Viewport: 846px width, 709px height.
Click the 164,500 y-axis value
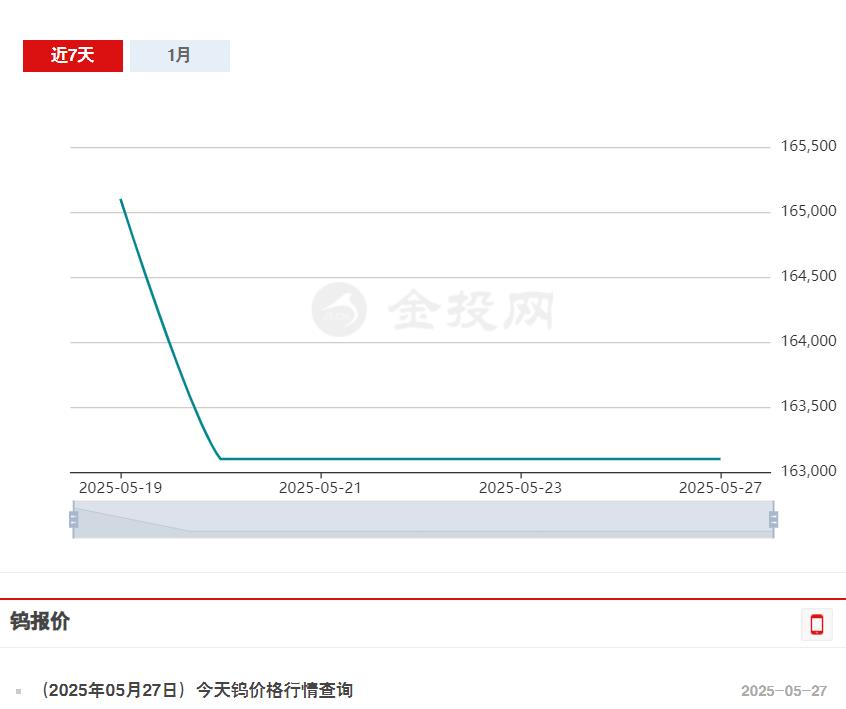click(x=809, y=276)
